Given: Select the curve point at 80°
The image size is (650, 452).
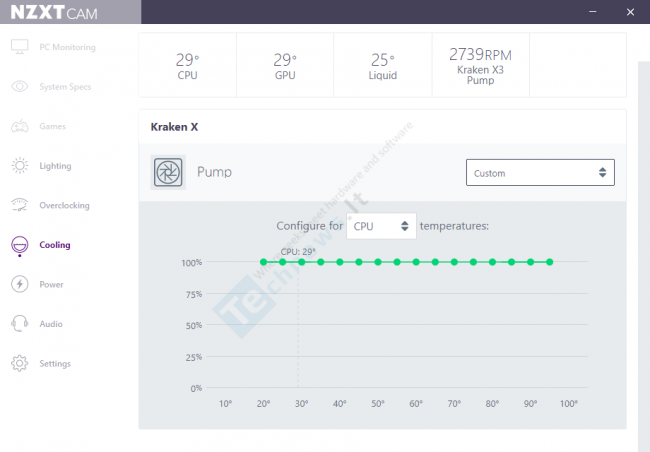Looking at the screenshot, I should 492,262.
